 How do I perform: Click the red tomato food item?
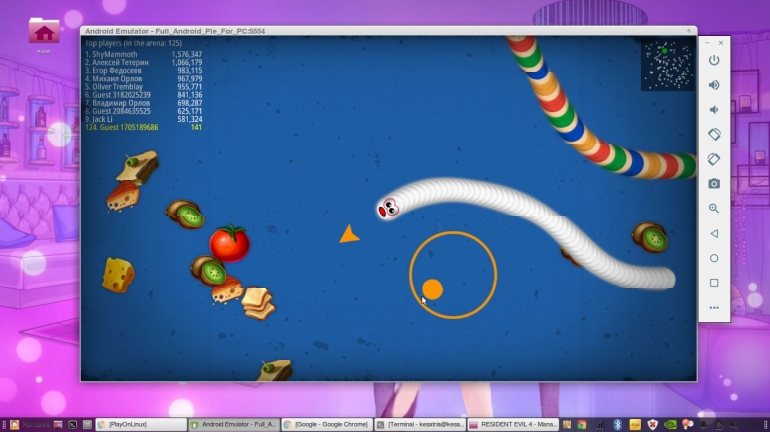point(229,243)
